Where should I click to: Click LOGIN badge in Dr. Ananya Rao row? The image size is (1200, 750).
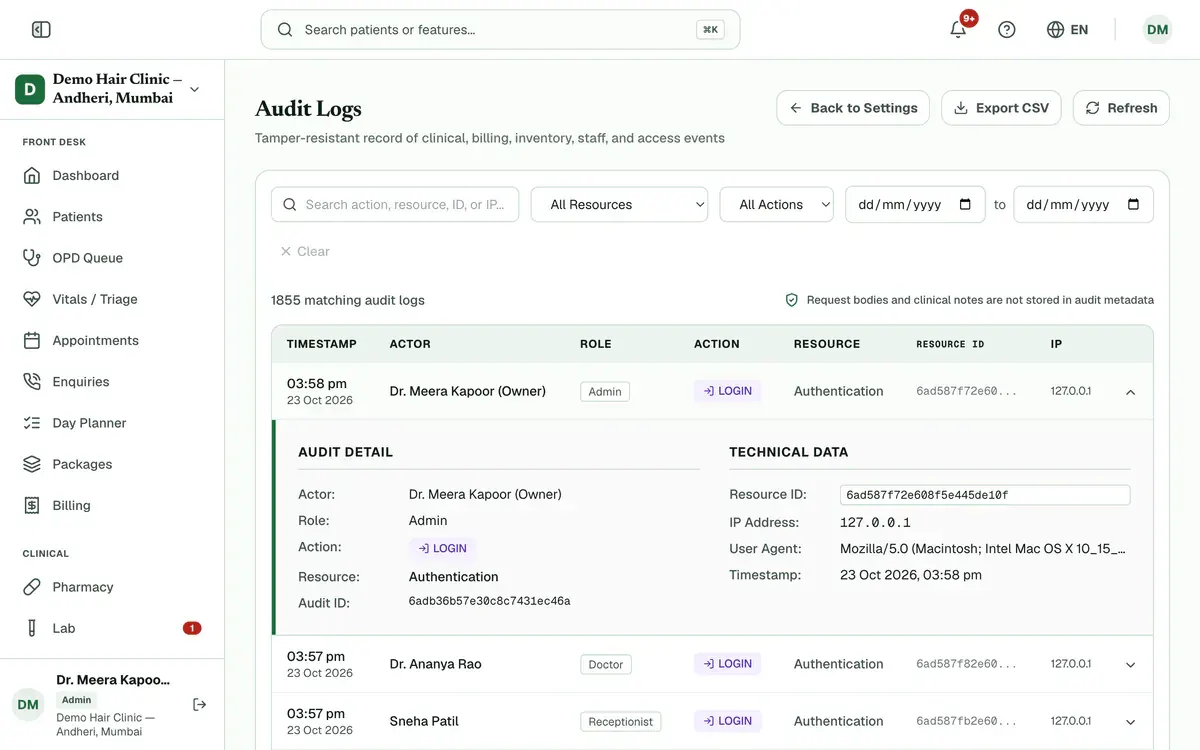point(728,664)
